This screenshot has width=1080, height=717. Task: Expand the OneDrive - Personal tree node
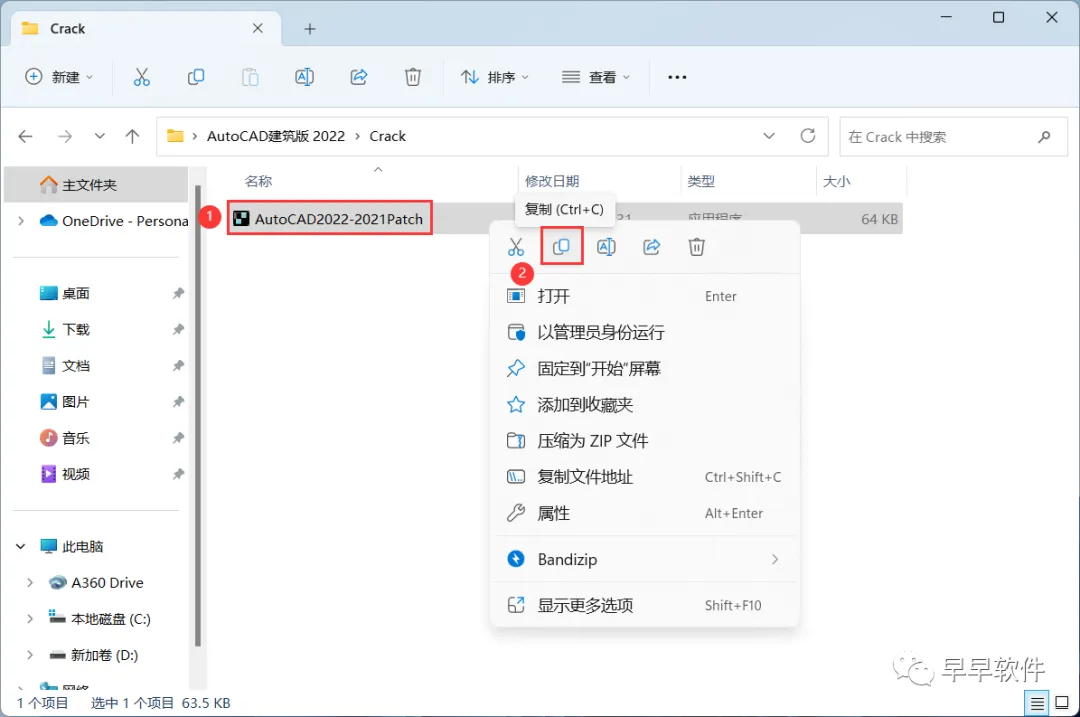pos(21,220)
